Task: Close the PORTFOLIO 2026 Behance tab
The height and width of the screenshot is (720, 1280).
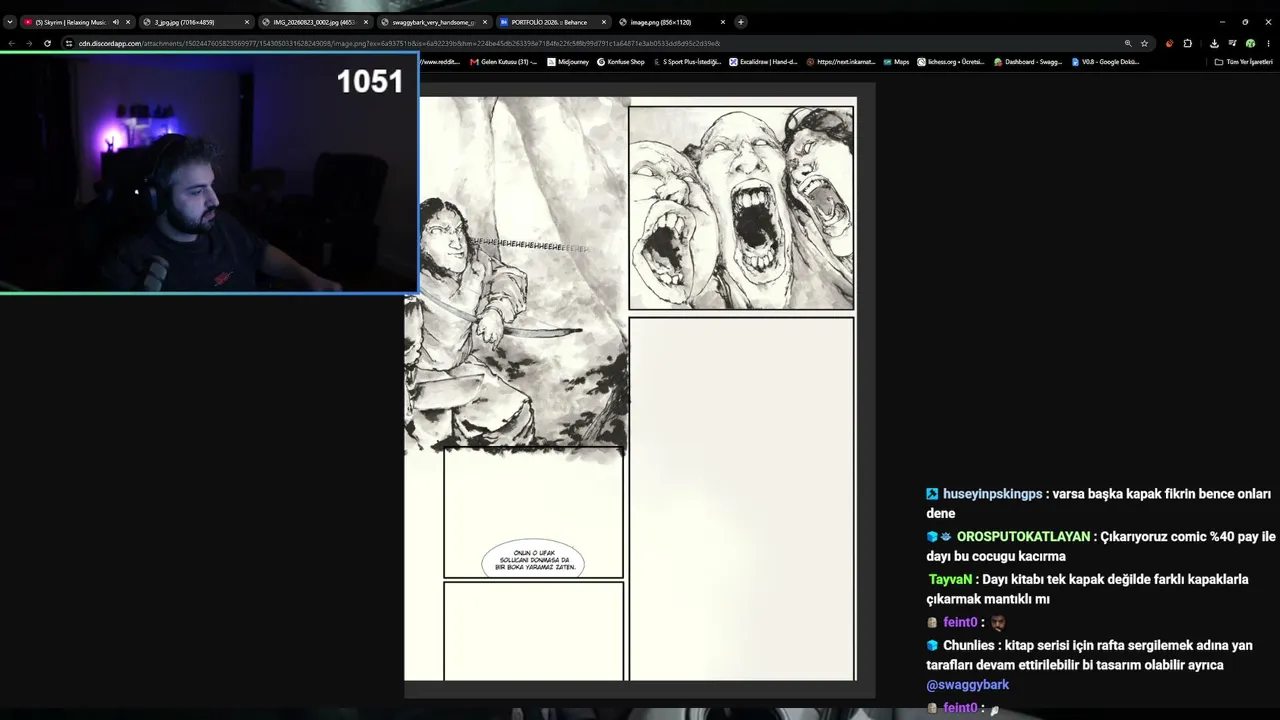Action: click(x=604, y=22)
